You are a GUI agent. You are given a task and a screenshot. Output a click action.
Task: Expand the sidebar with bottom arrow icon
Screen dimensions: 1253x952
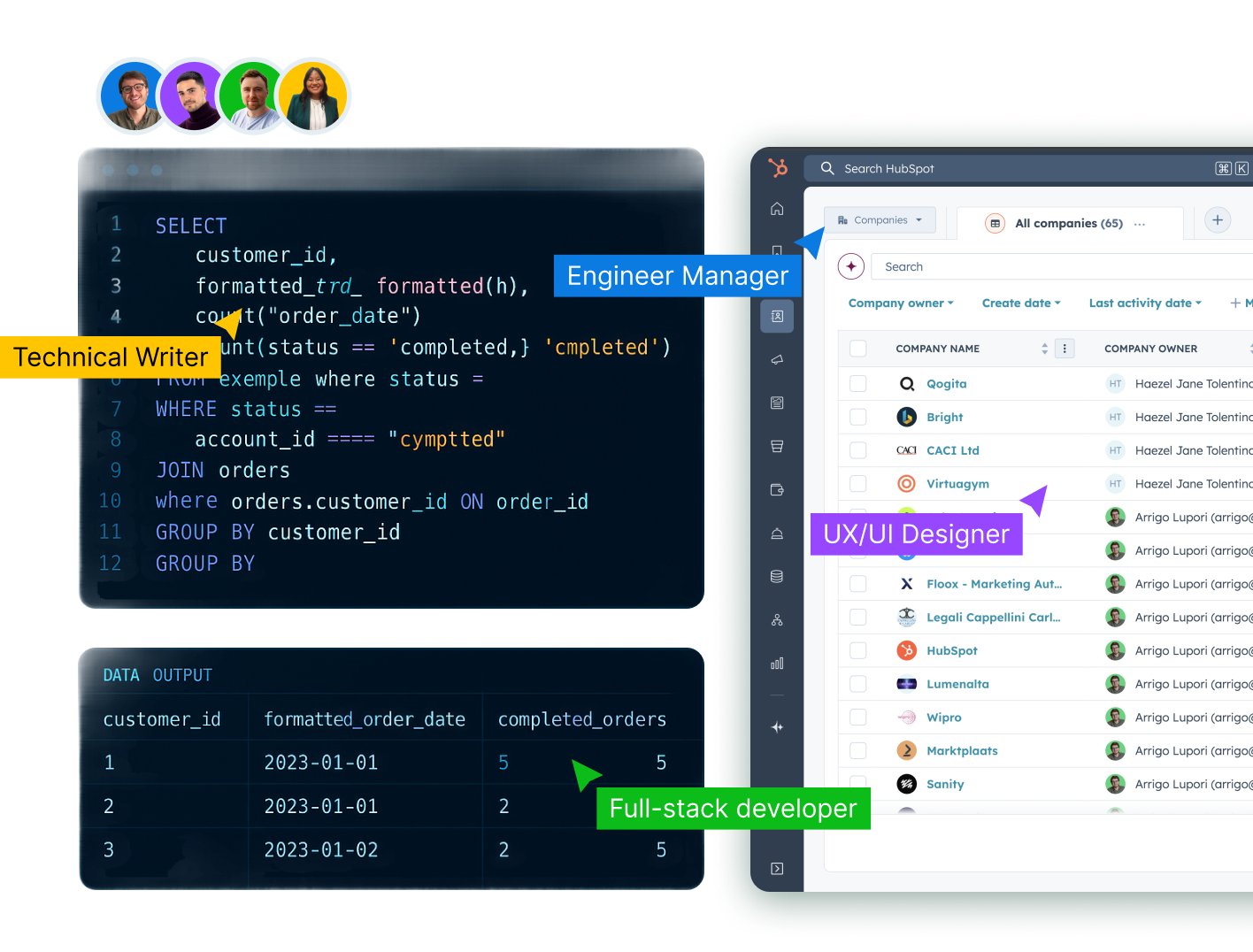777,868
